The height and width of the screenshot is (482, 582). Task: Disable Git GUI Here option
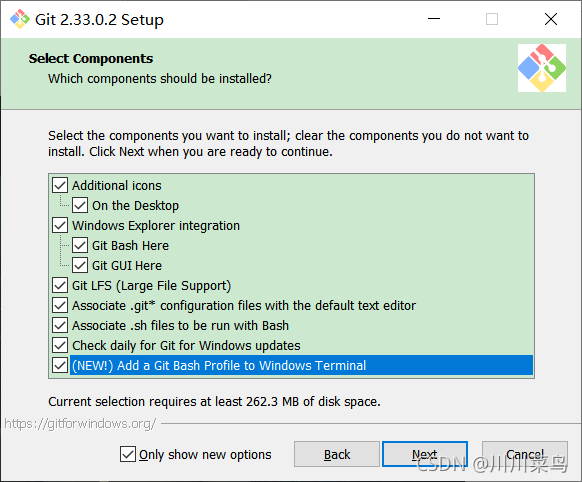[x=80, y=265]
